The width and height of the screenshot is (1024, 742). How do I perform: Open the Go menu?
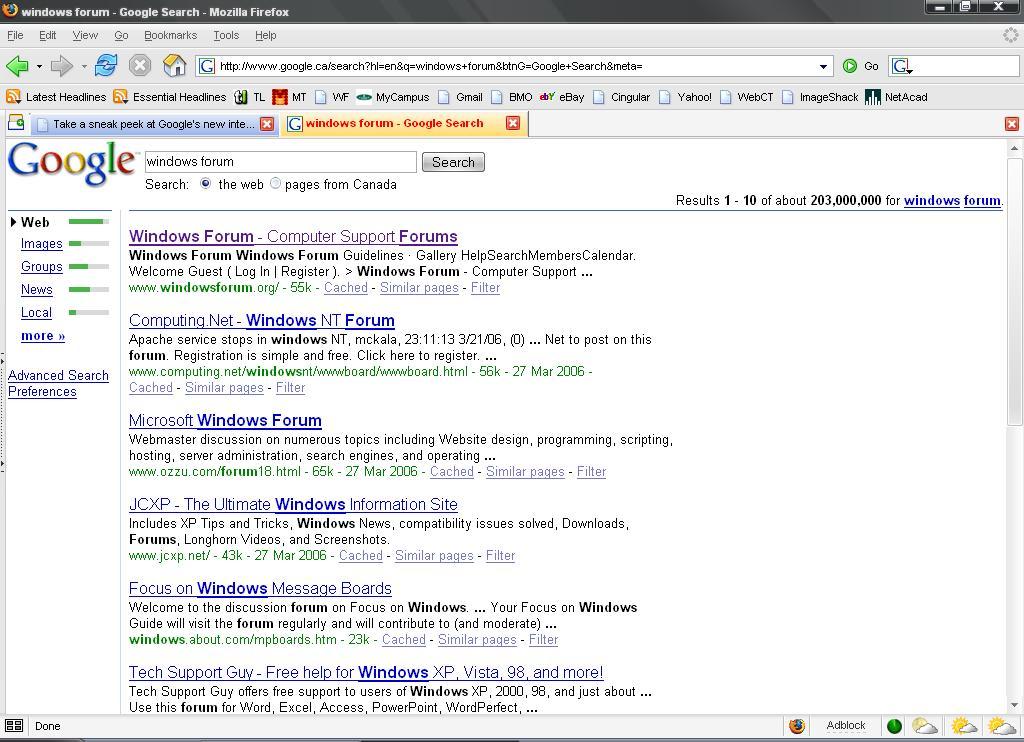click(x=121, y=35)
